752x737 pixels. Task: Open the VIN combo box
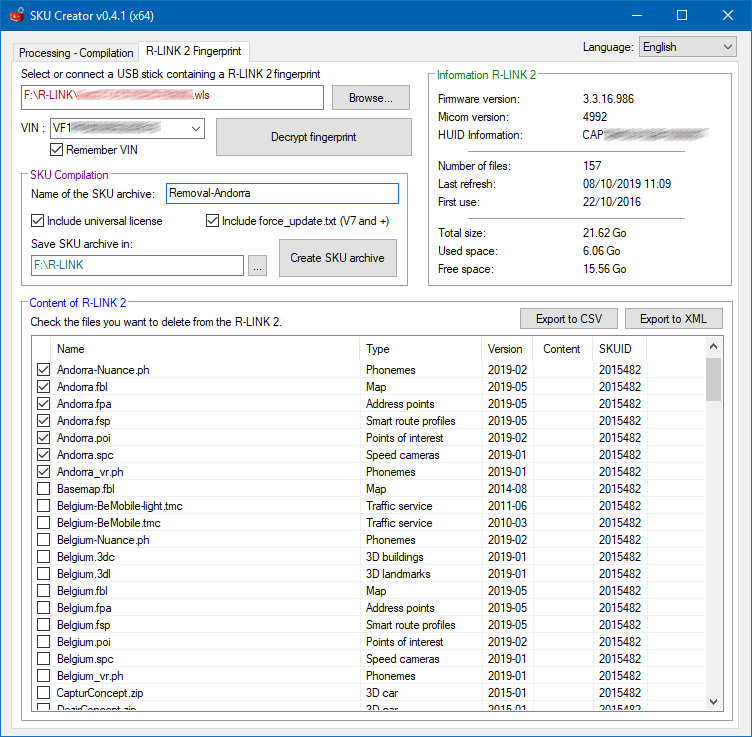click(x=127, y=128)
